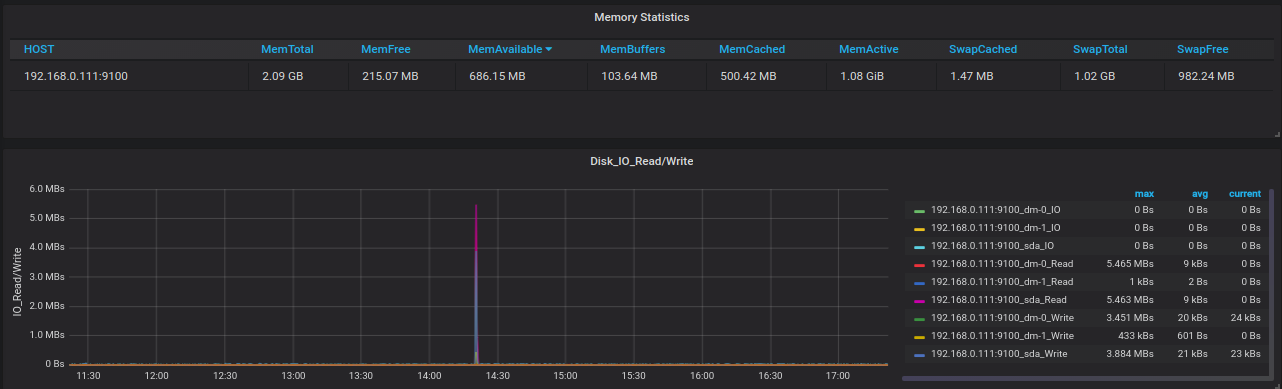Click the Memory Statistics panel resize handle
Screen dimensions: 1282x389
click(x=1277, y=133)
